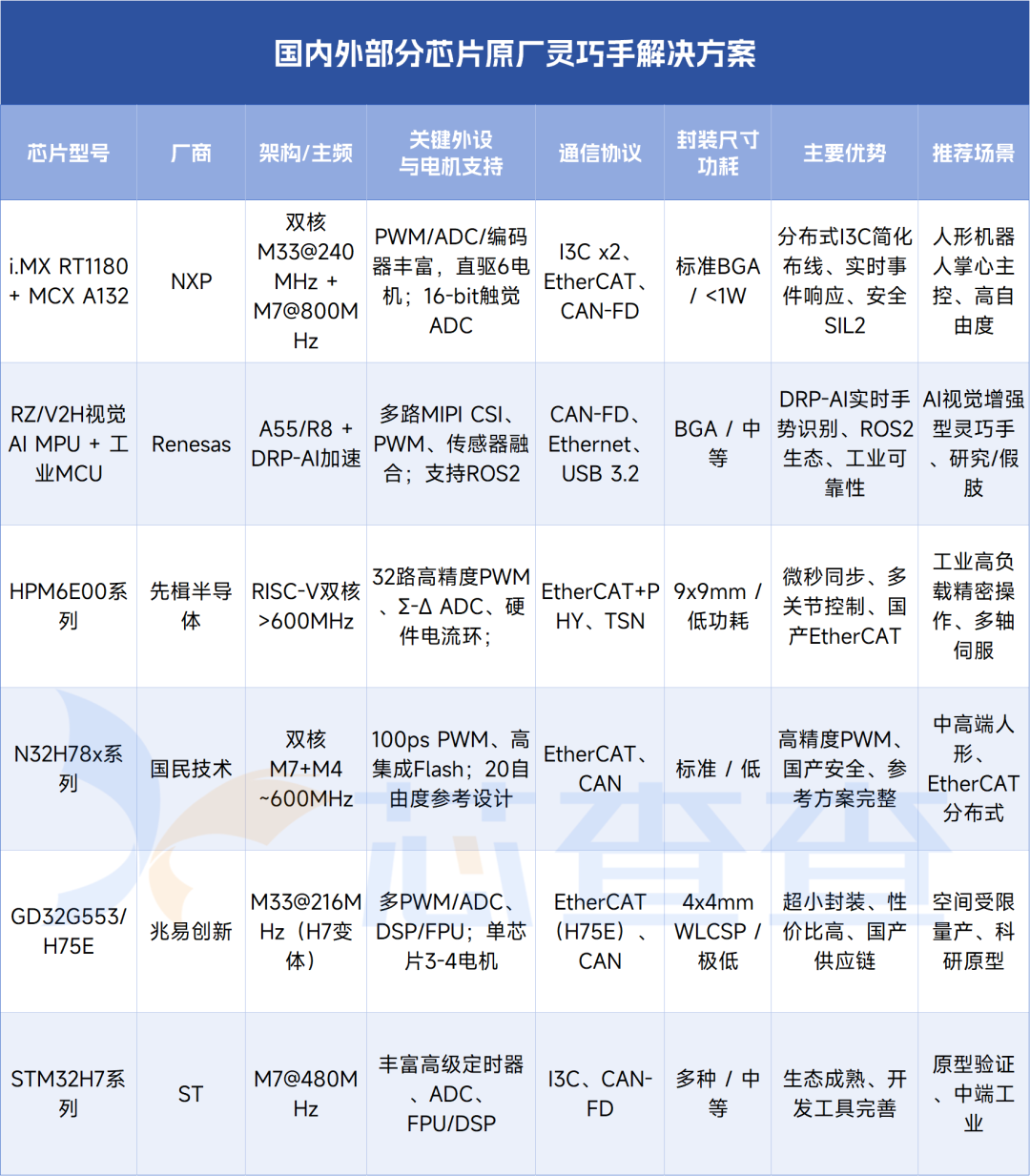Select the M7@480MHz cell
The height and width of the screenshot is (1176, 1030).
click(306, 1094)
